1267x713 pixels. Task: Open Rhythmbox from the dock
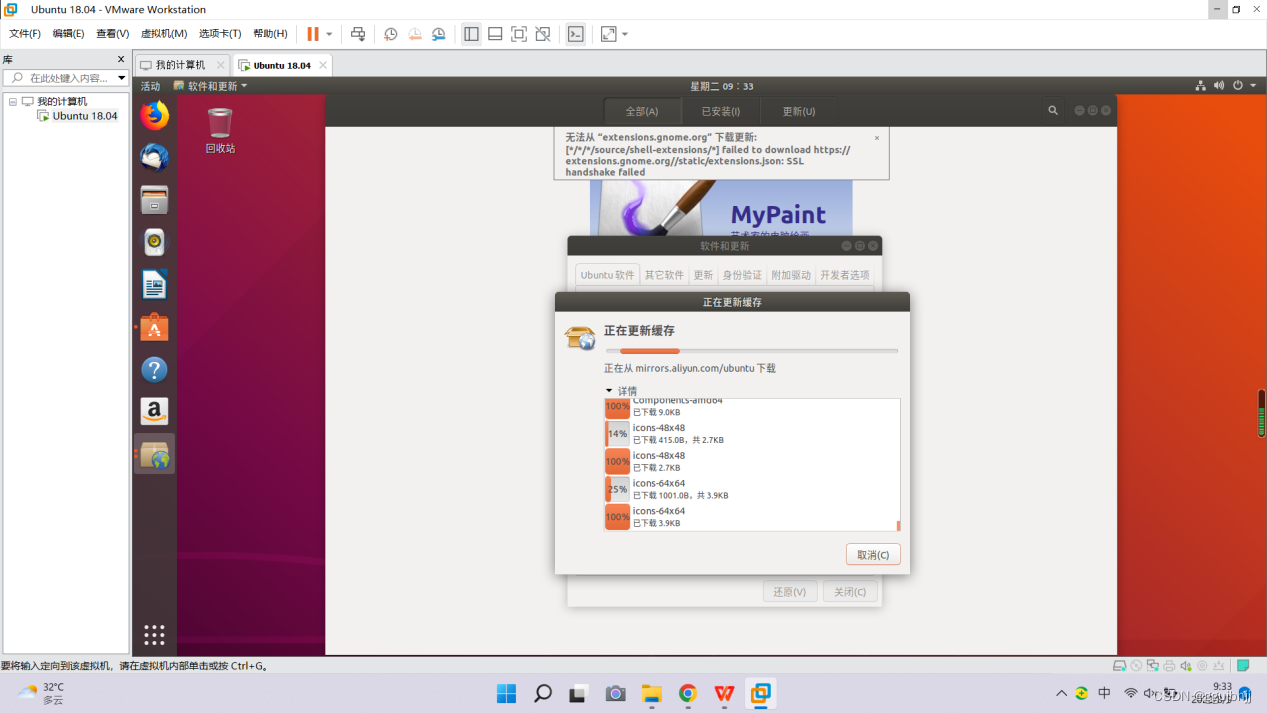click(154, 242)
